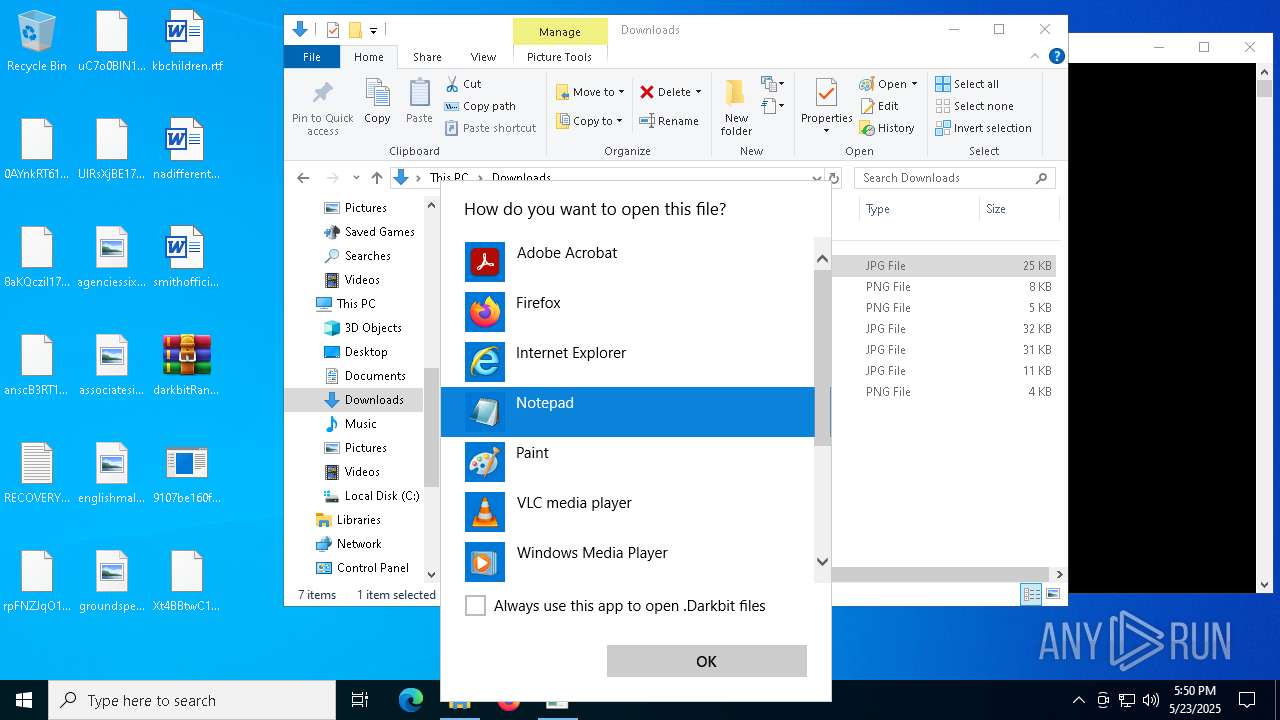Sort files by the Size column
1280x720 pixels.
1018,209
